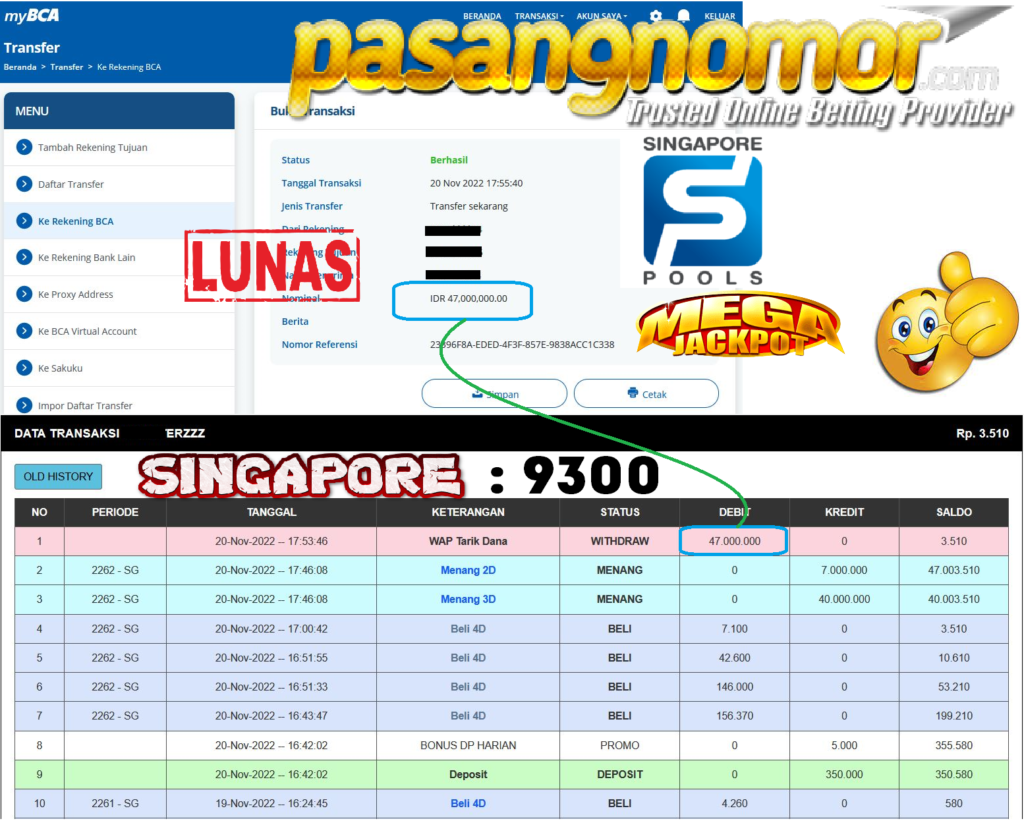Click the Nomor Referensi value
This screenshot has height=821, width=1024.
click(x=522, y=344)
